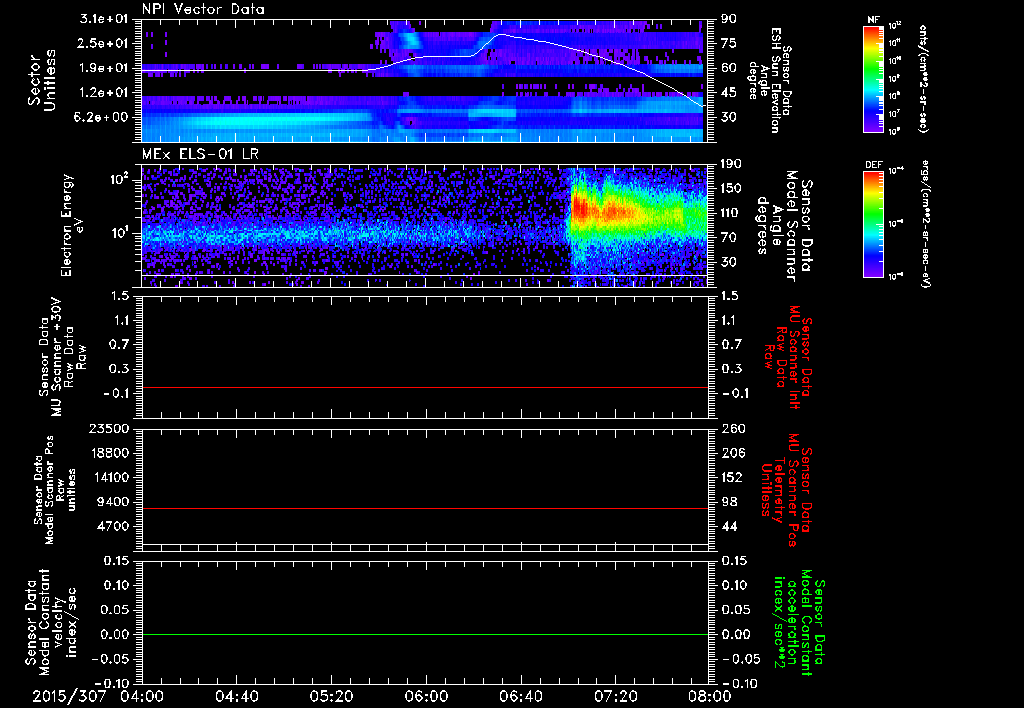The width and height of the screenshot is (1024, 708).
Task: Click the "cnts/(cm**2-sr-sec)" NF units label
Action: click(x=924, y=78)
